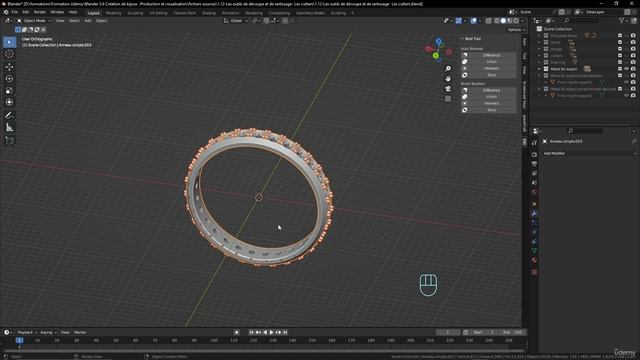Click the blue Z axis on navigation gizmo
Viewport: 640px width, 360px height.
coord(439,42)
